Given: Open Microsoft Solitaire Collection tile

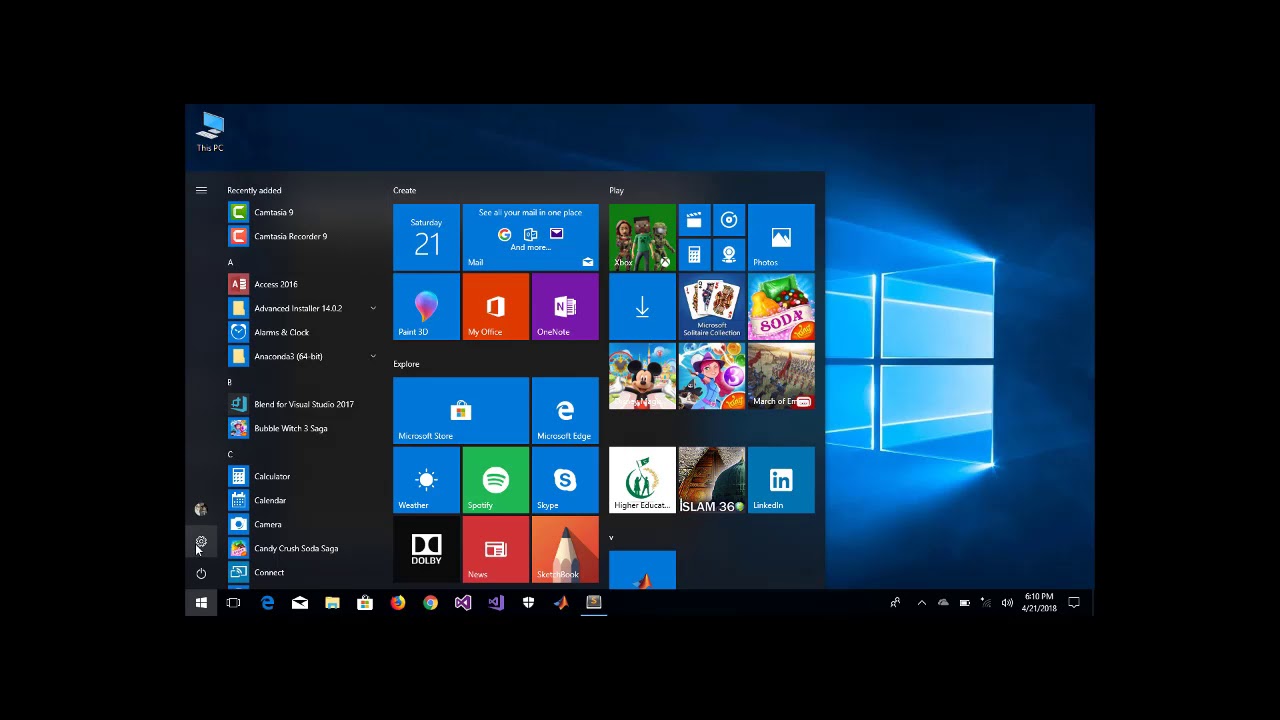Looking at the screenshot, I should click(x=712, y=307).
